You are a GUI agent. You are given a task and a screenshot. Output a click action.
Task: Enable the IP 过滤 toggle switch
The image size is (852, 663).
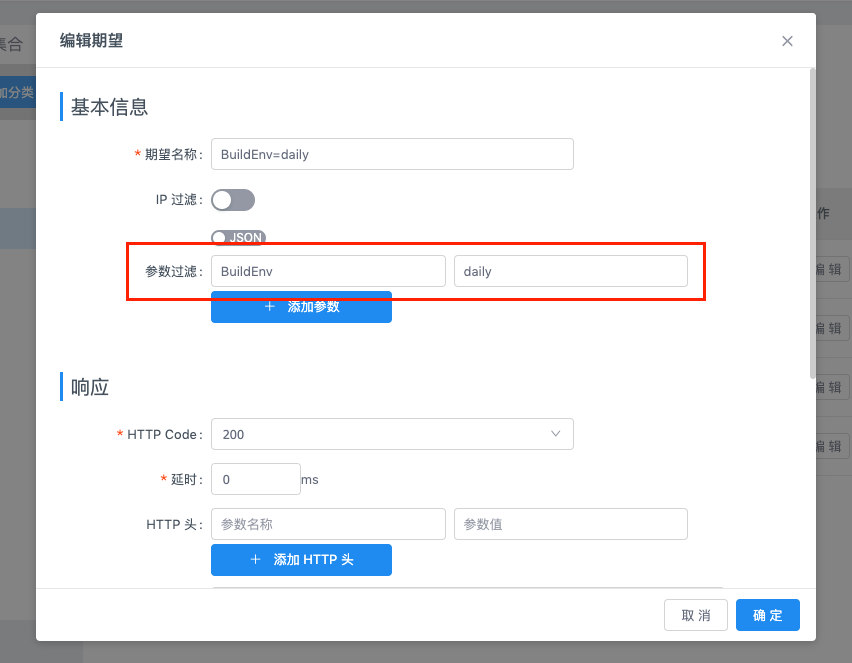233,200
